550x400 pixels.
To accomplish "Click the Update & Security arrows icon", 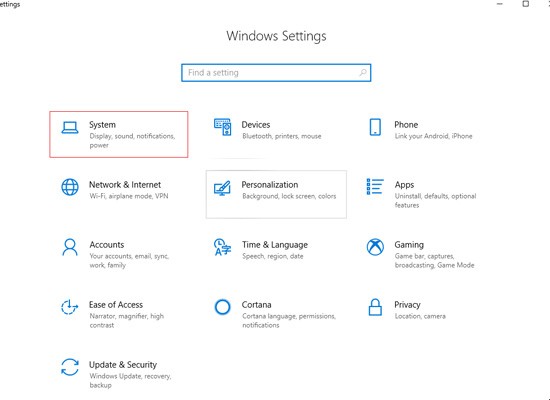I will 70,367.
